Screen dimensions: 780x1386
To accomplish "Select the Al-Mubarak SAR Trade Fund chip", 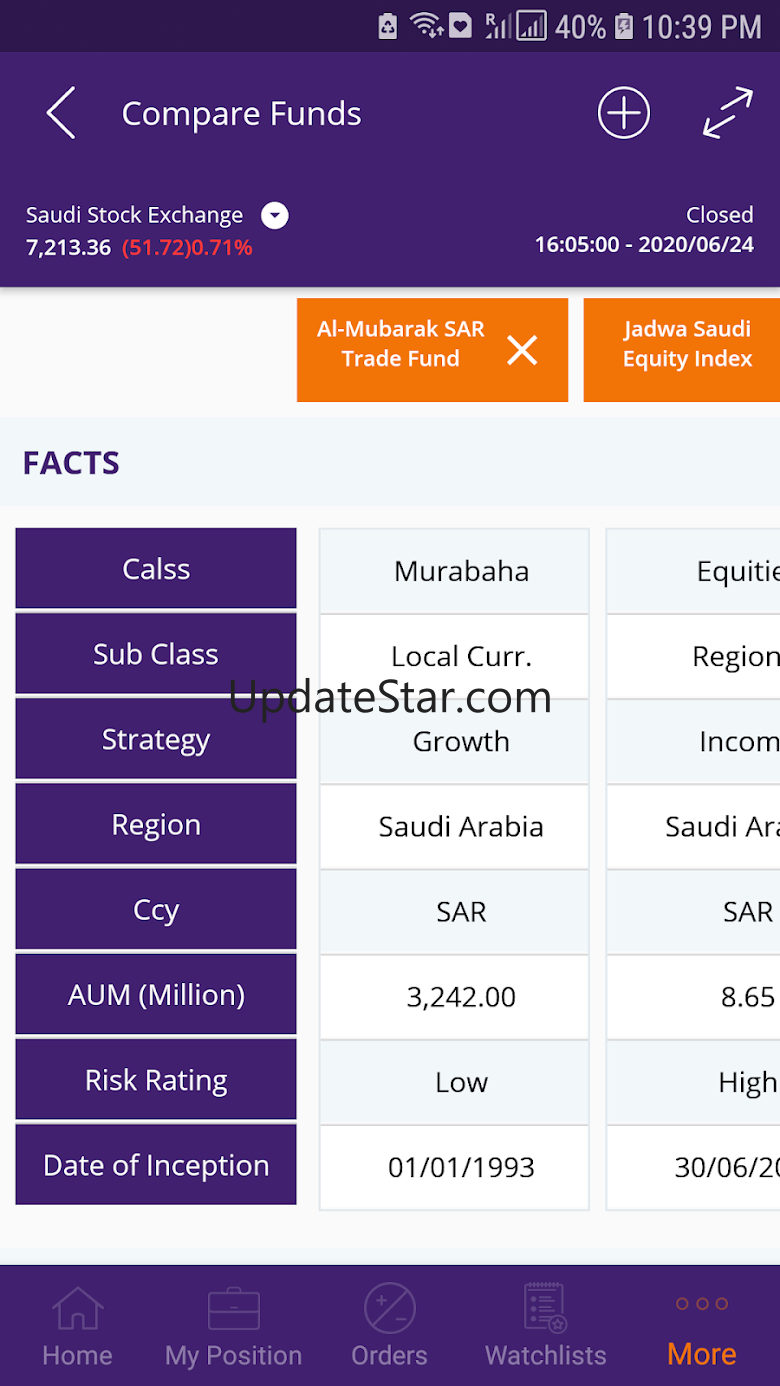I will pos(432,350).
